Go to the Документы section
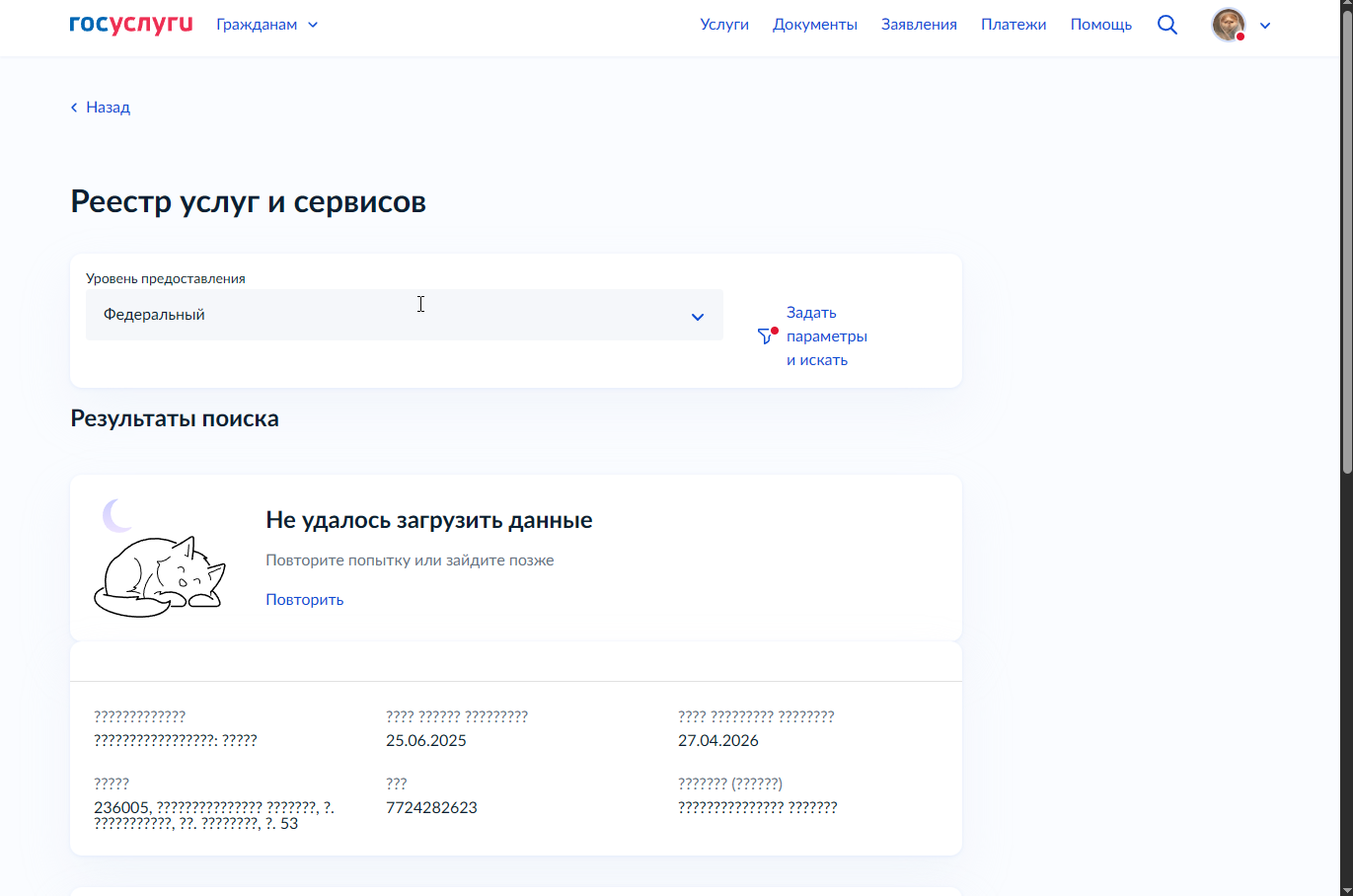 tap(814, 25)
